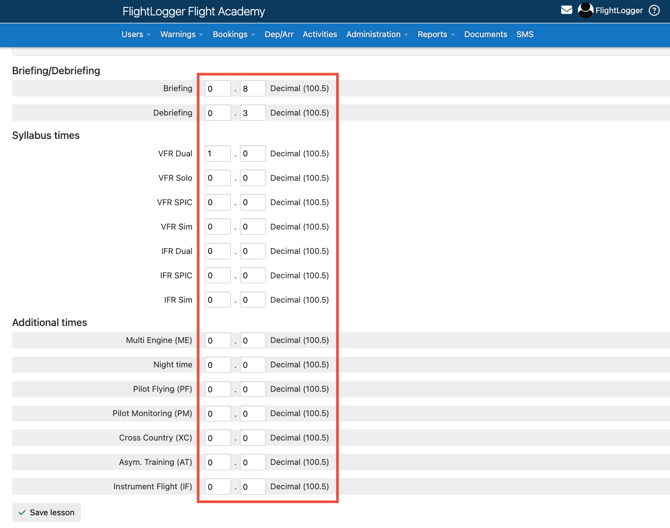Viewport: 670px width, 528px height.
Task: Click the Night time hours field
Action: point(217,365)
